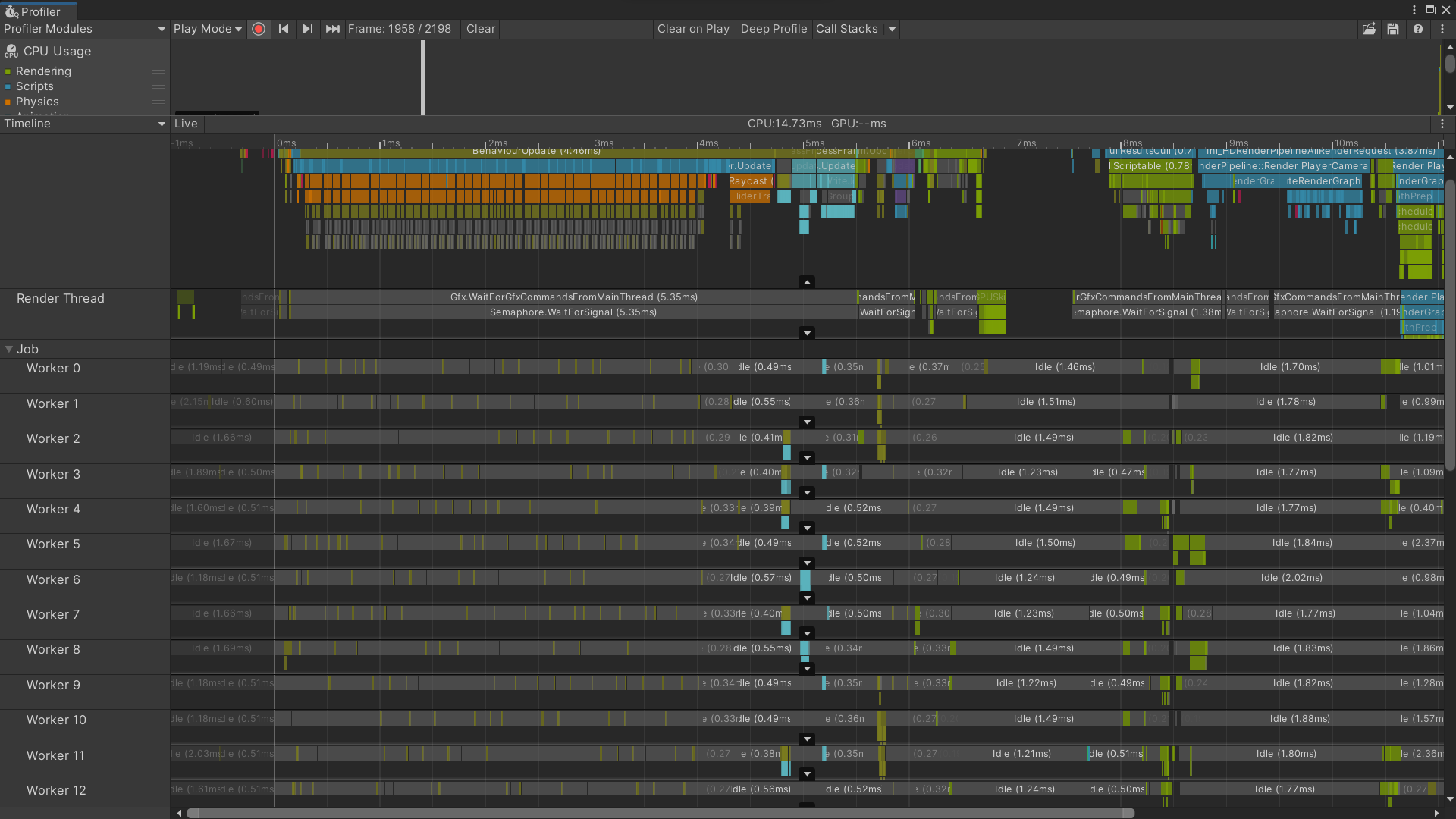1456x819 pixels.
Task: Toggle the Deep Profile option
Action: click(773, 29)
